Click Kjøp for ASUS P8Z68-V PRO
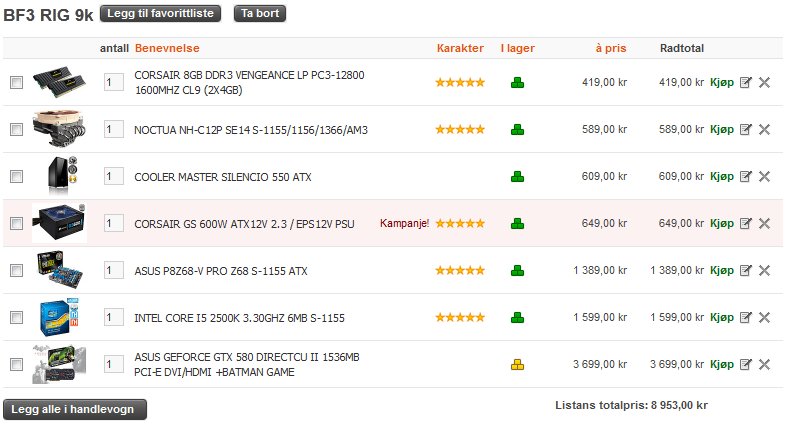The width and height of the screenshot is (791, 434). 722,270
